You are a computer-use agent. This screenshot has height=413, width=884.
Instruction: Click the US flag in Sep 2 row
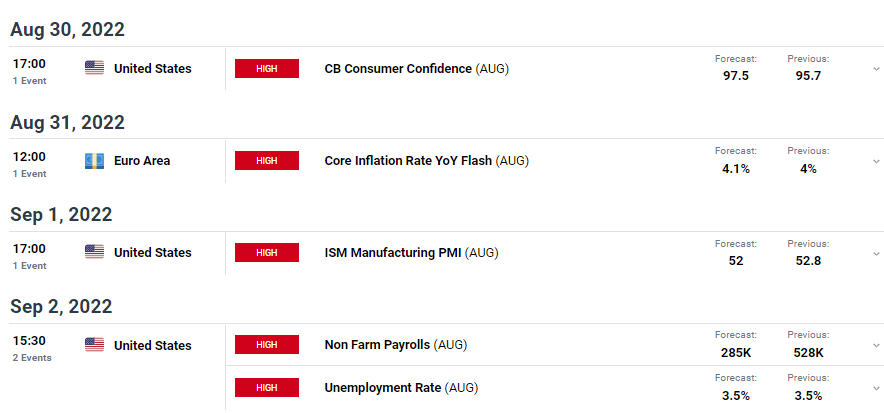tap(94, 345)
